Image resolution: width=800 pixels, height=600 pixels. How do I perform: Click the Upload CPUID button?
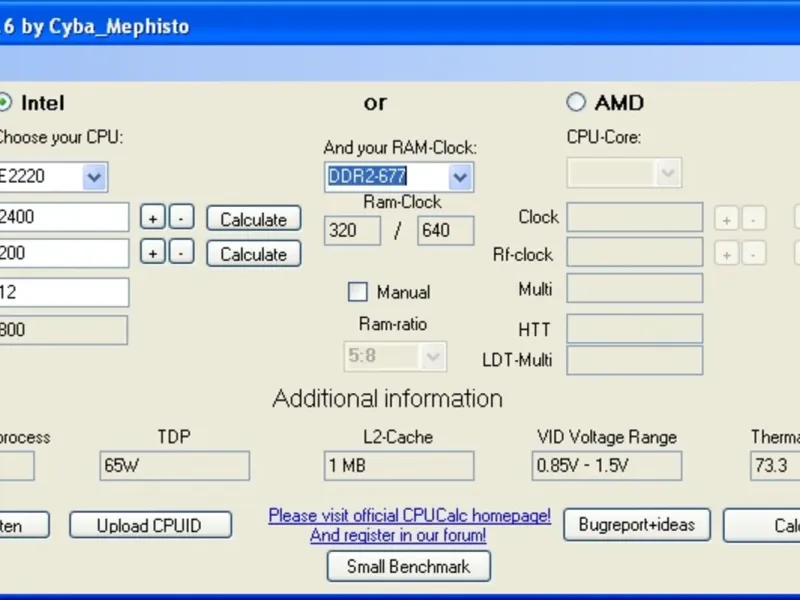151,525
